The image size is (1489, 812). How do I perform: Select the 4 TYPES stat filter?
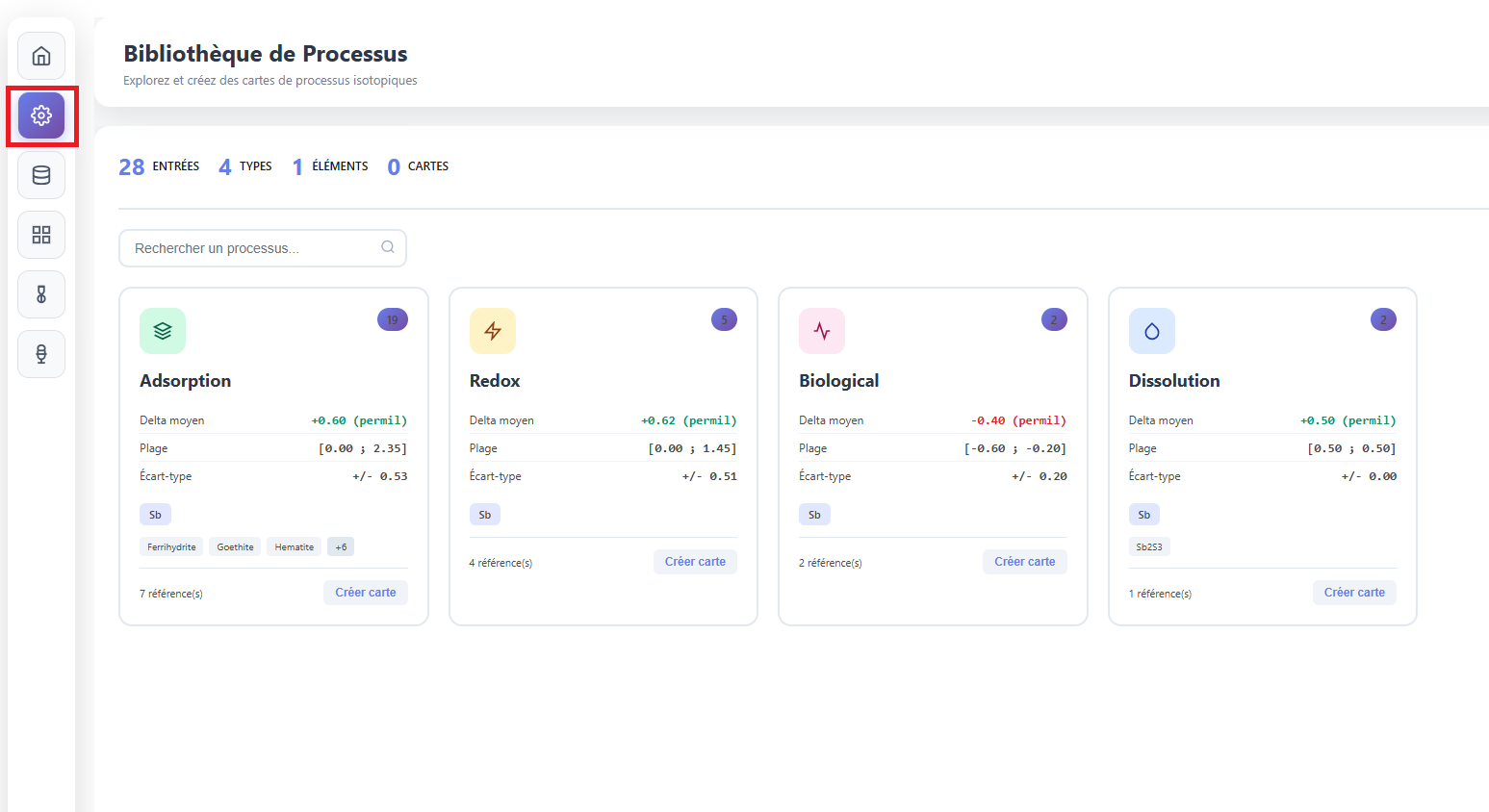(244, 165)
